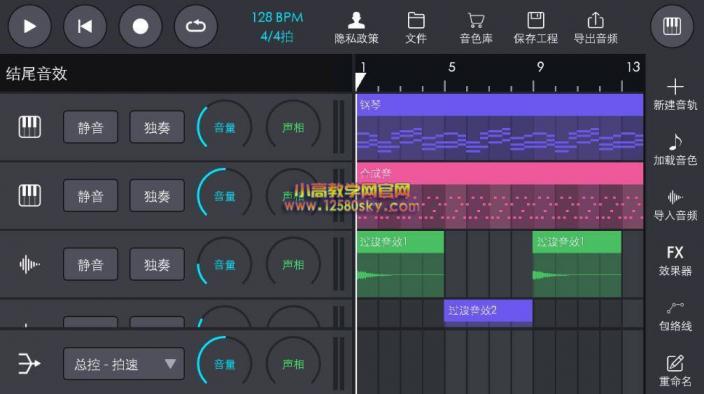The width and height of the screenshot is (704, 394).
Task: Open the 包络线 envelope editor
Action: click(x=675, y=316)
